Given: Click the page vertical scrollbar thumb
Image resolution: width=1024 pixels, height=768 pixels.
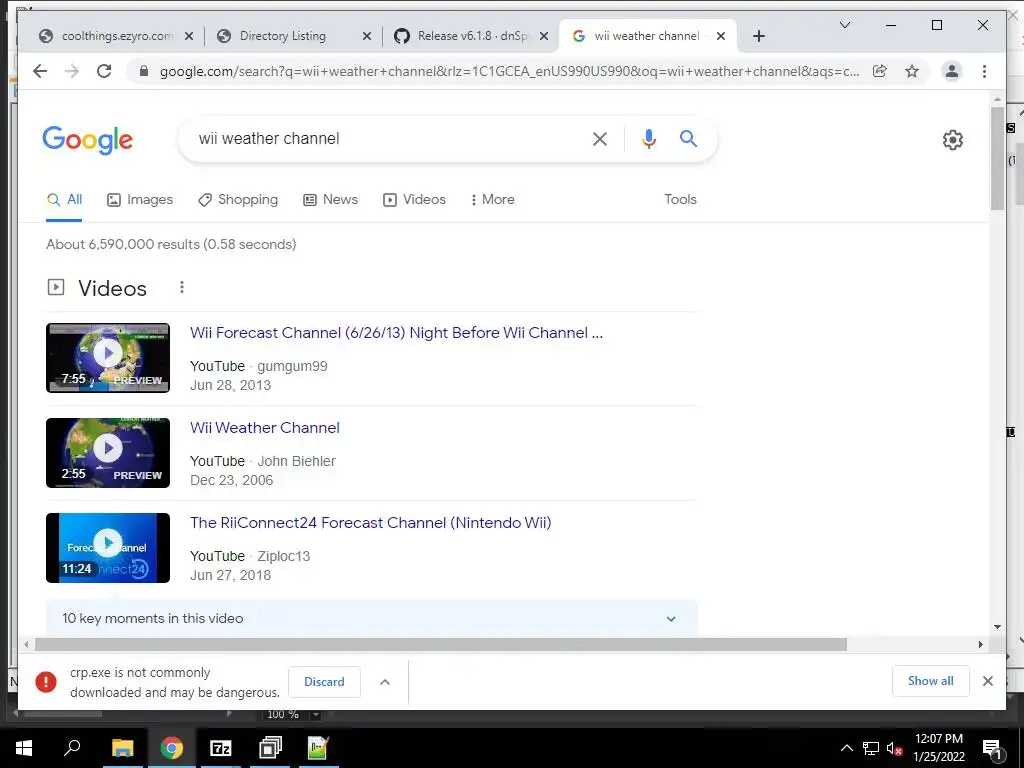Looking at the screenshot, I should [997, 159].
